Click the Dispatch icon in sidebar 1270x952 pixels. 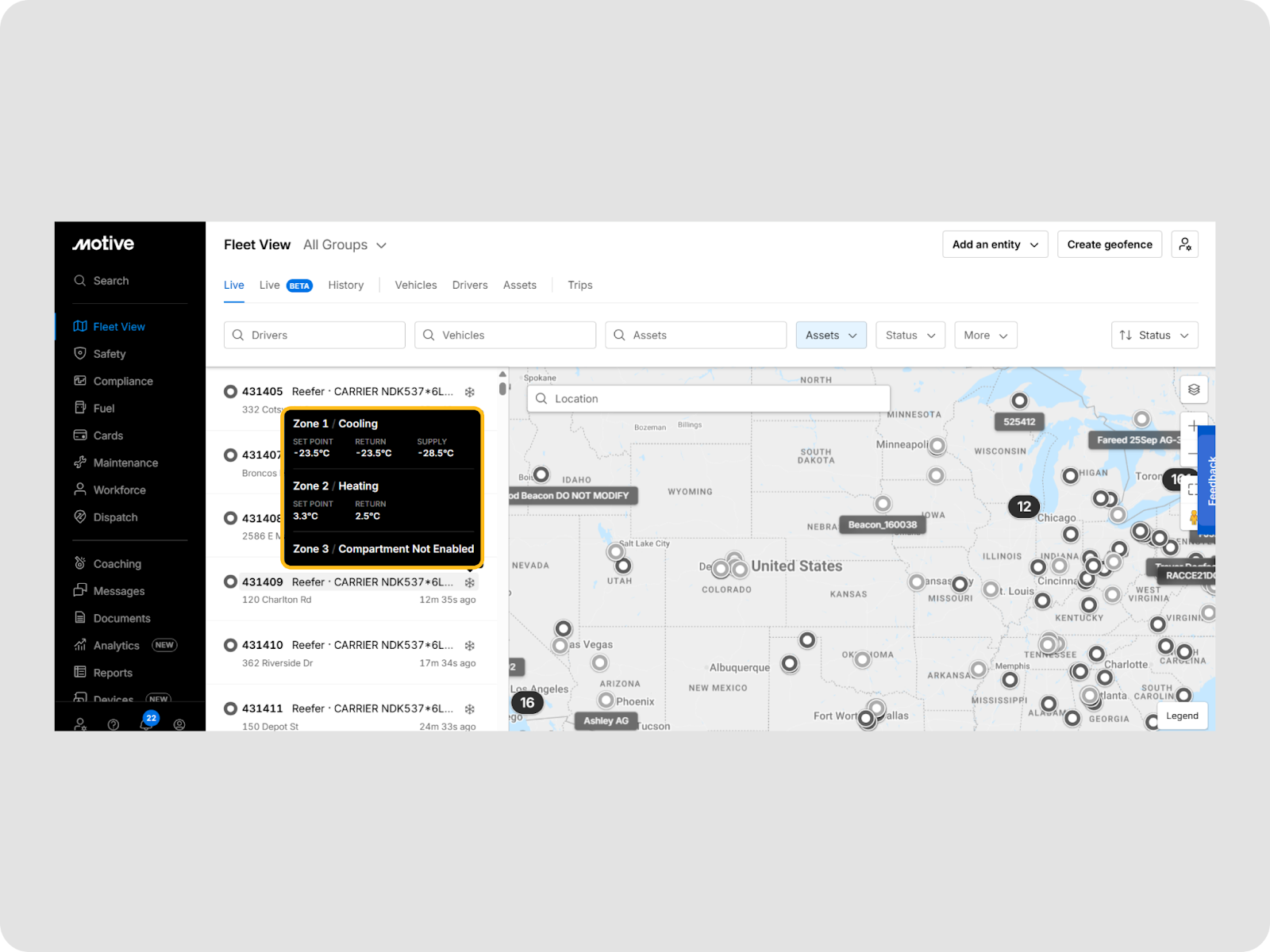[79, 516]
